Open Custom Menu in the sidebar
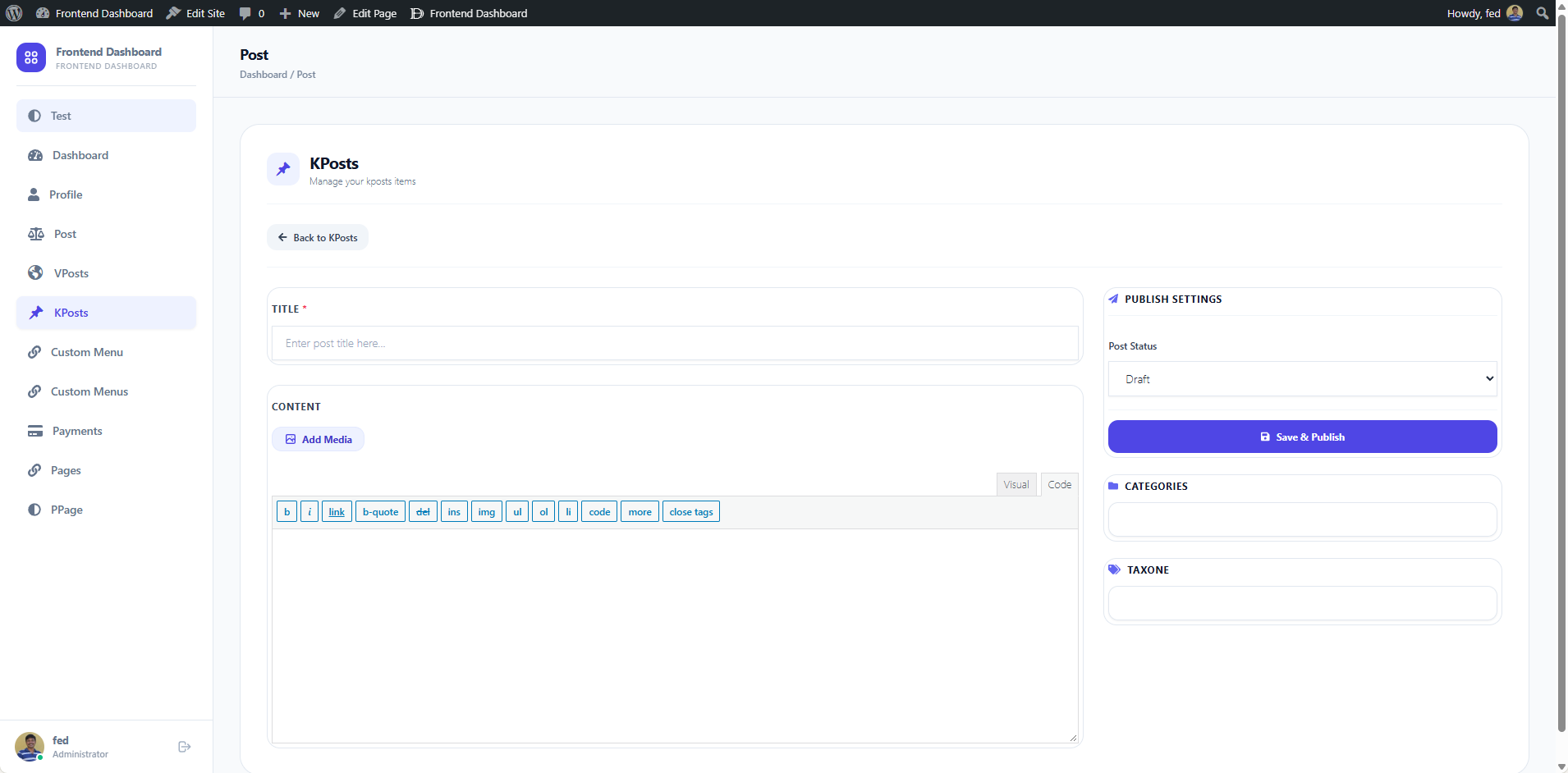 (107, 352)
